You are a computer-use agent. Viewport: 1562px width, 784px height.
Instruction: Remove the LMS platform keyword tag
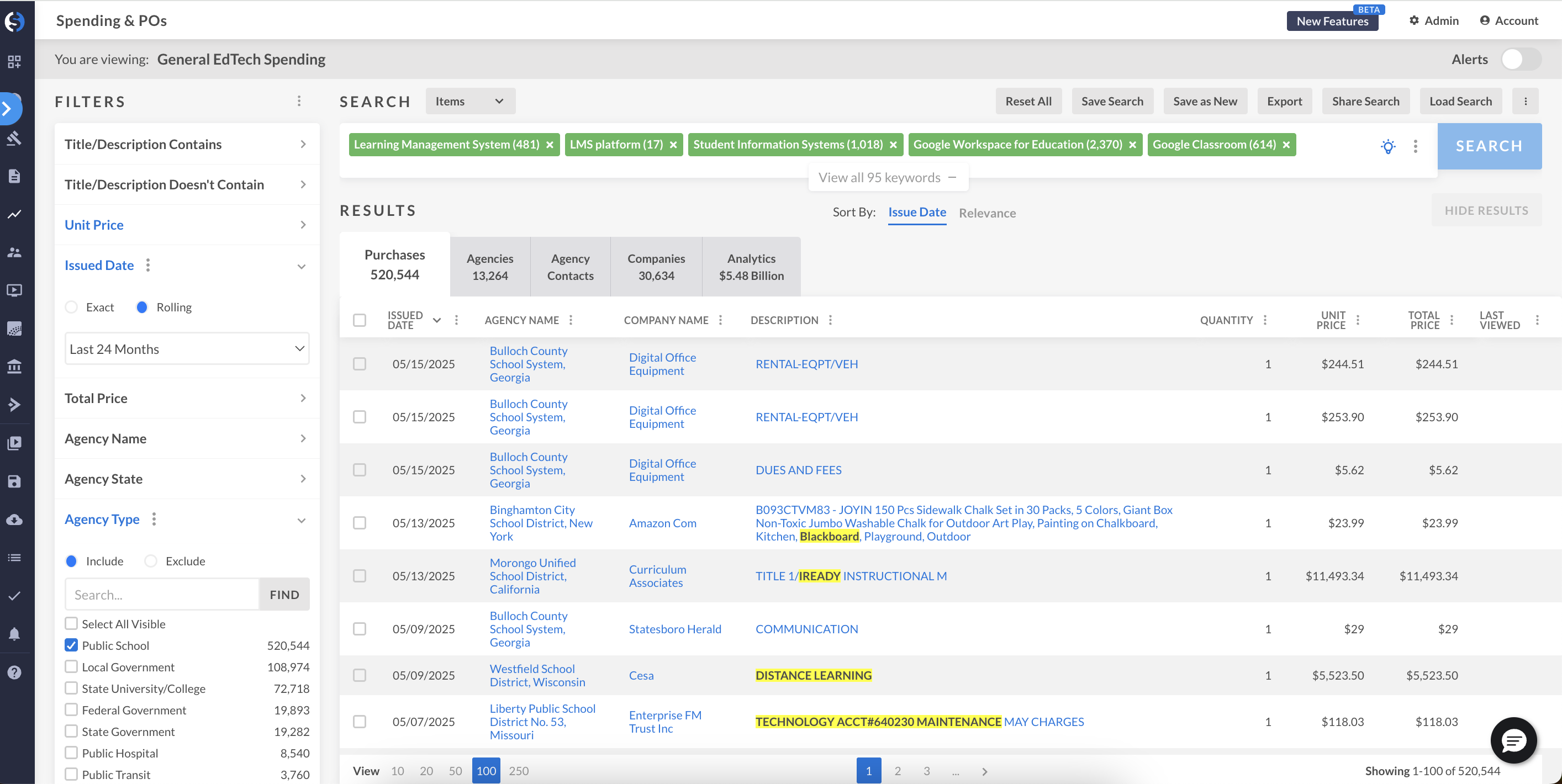[673, 145]
